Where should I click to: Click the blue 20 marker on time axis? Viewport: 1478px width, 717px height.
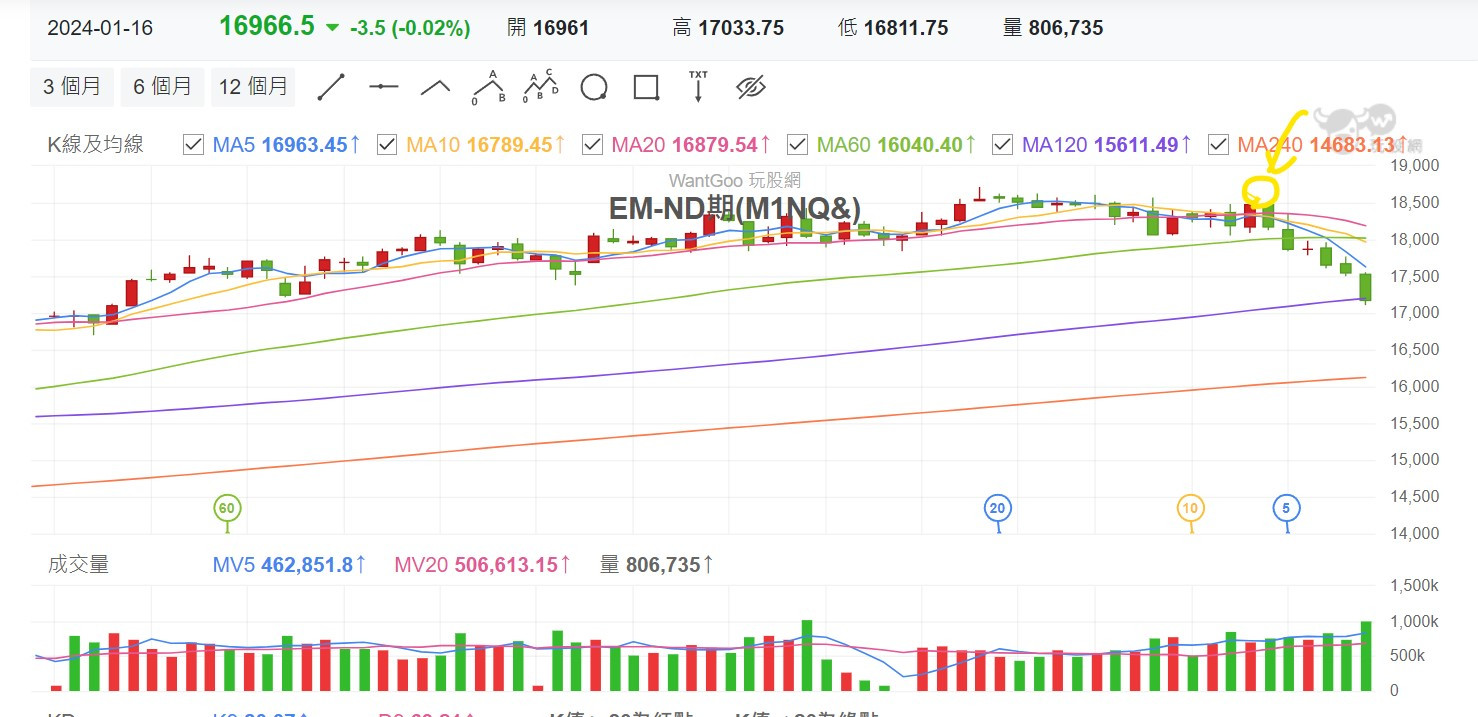997,508
